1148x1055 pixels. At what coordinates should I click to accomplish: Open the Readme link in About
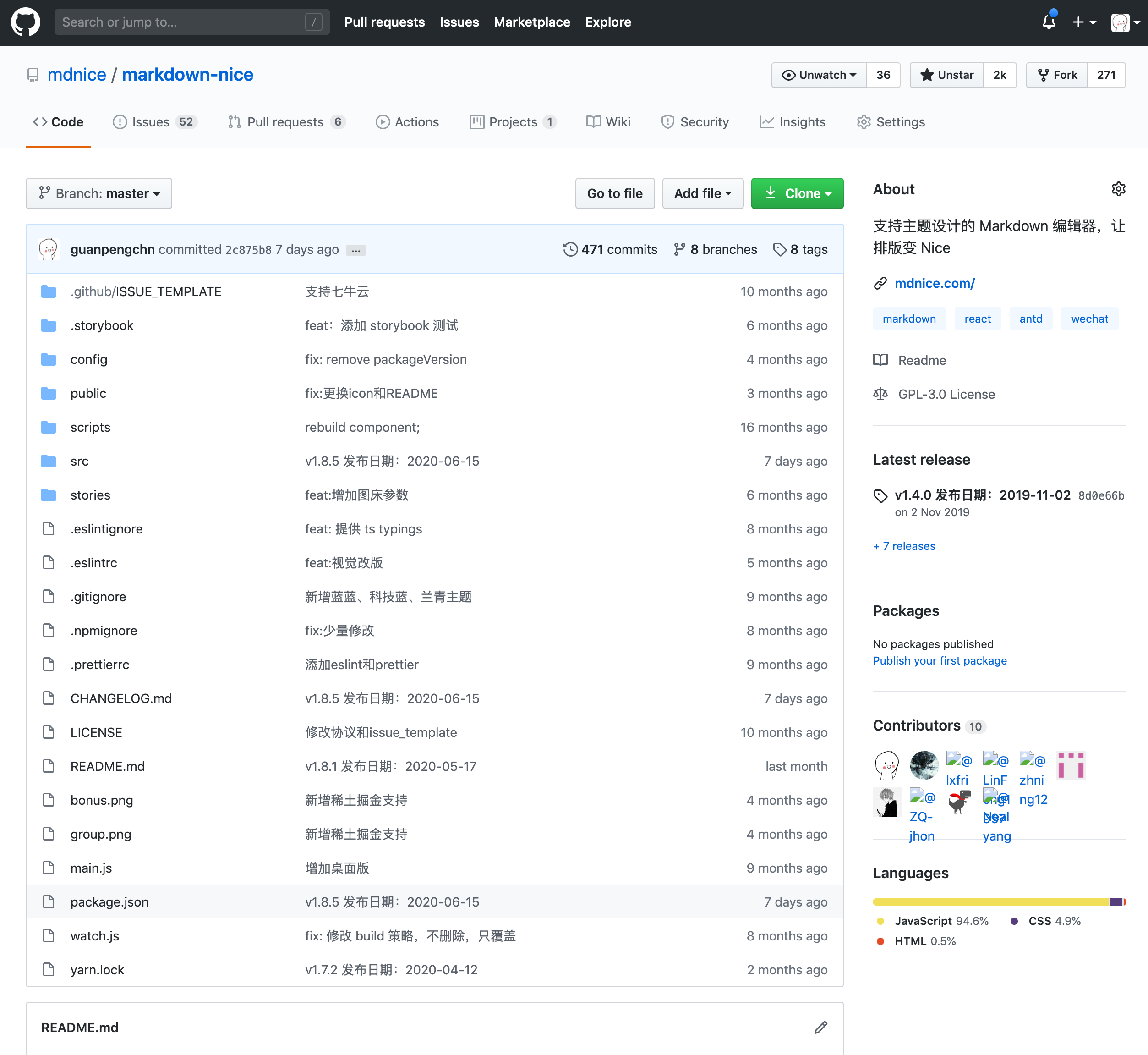point(909,360)
